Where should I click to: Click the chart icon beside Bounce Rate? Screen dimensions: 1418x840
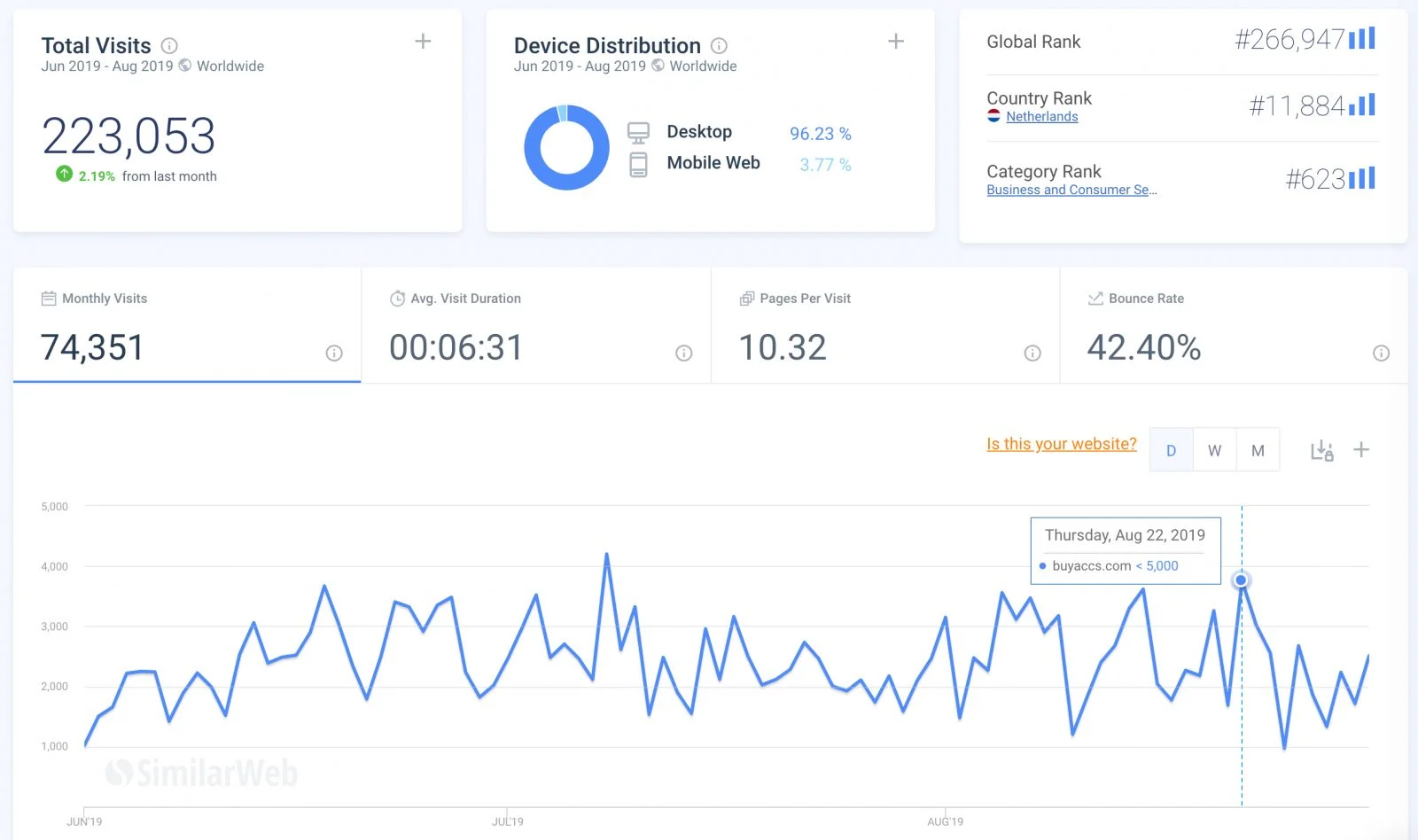1095,299
